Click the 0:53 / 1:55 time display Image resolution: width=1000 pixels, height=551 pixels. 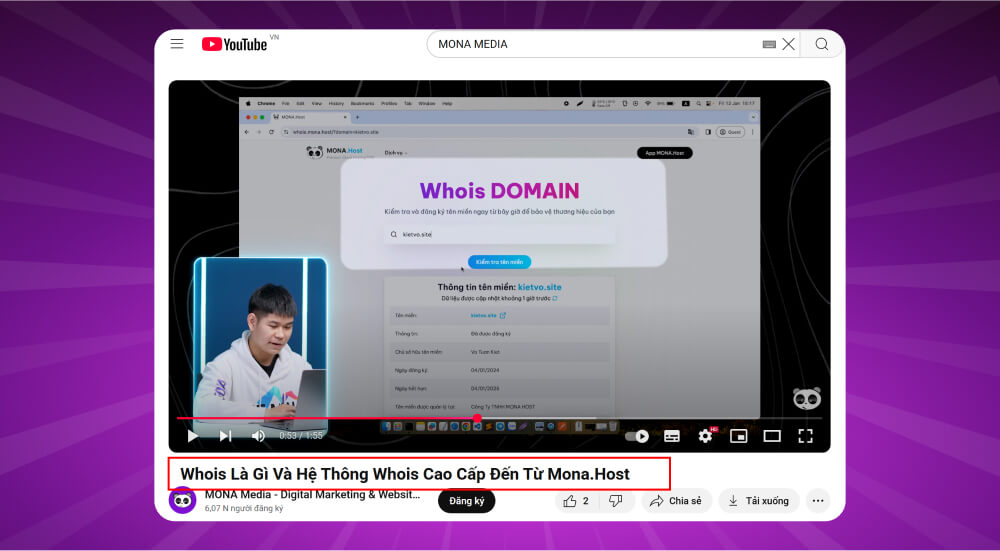pos(301,436)
